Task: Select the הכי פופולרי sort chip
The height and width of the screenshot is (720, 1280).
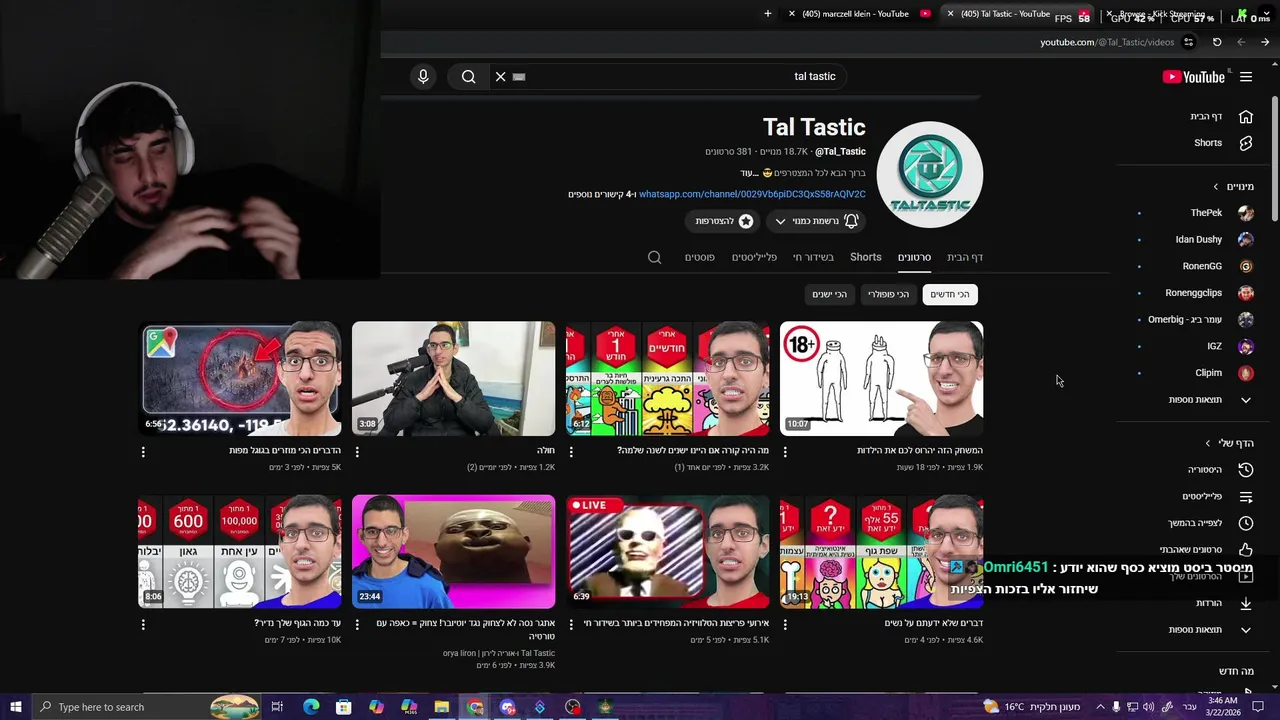Action: tap(888, 294)
